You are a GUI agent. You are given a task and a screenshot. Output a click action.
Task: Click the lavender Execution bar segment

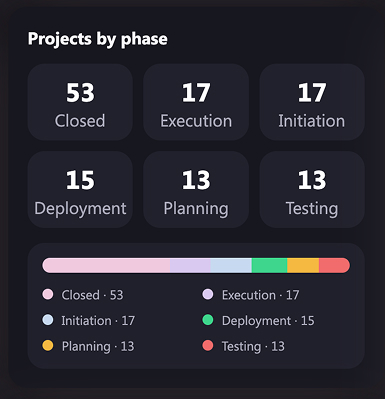coord(190,265)
